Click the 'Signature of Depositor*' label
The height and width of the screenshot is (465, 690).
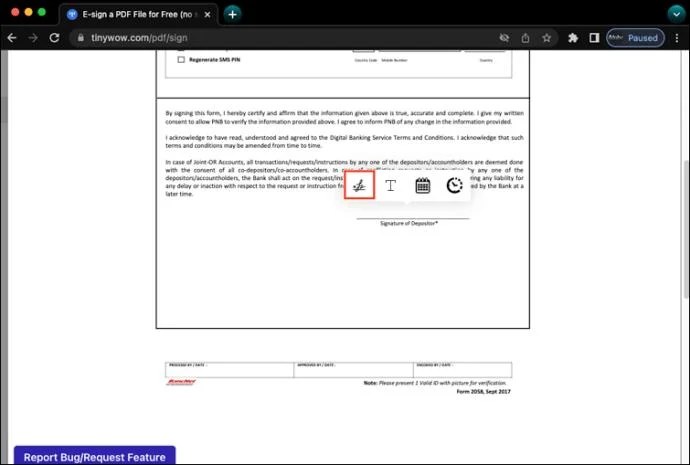click(x=409, y=223)
